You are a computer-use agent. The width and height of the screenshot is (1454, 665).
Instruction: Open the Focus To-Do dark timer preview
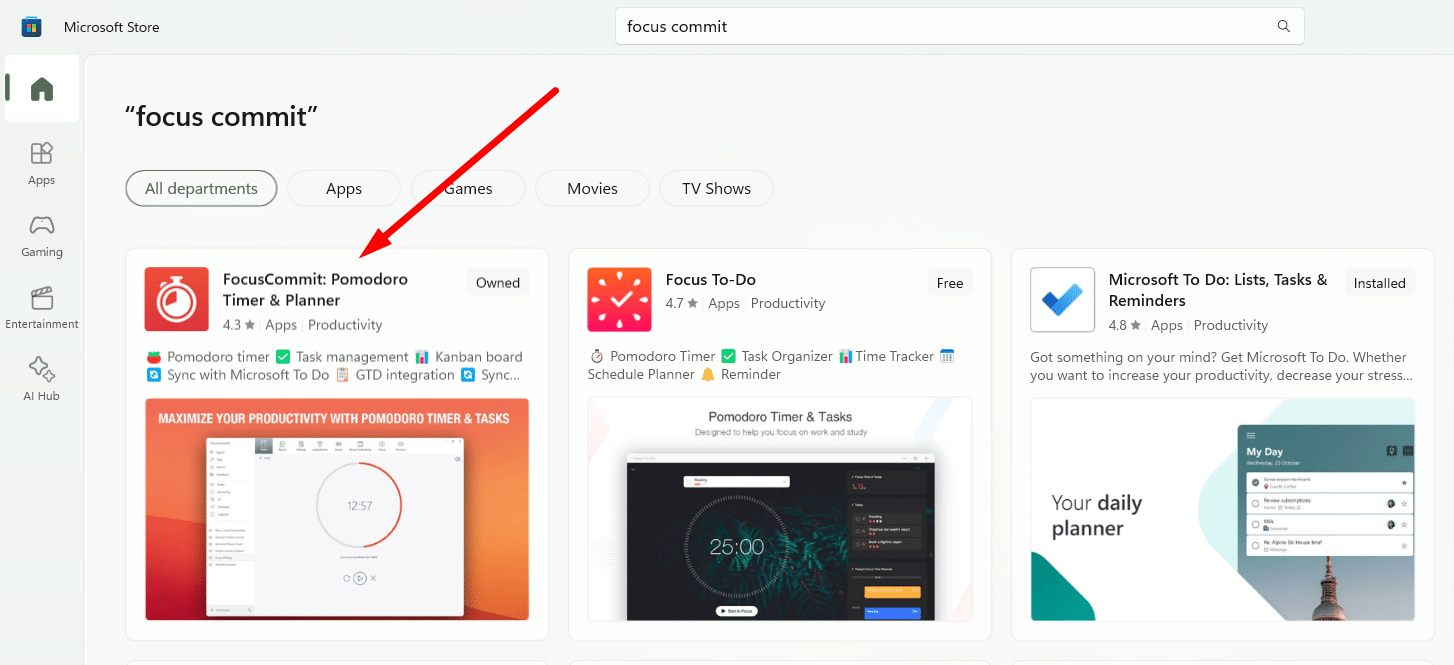click(x=780, y=509)
